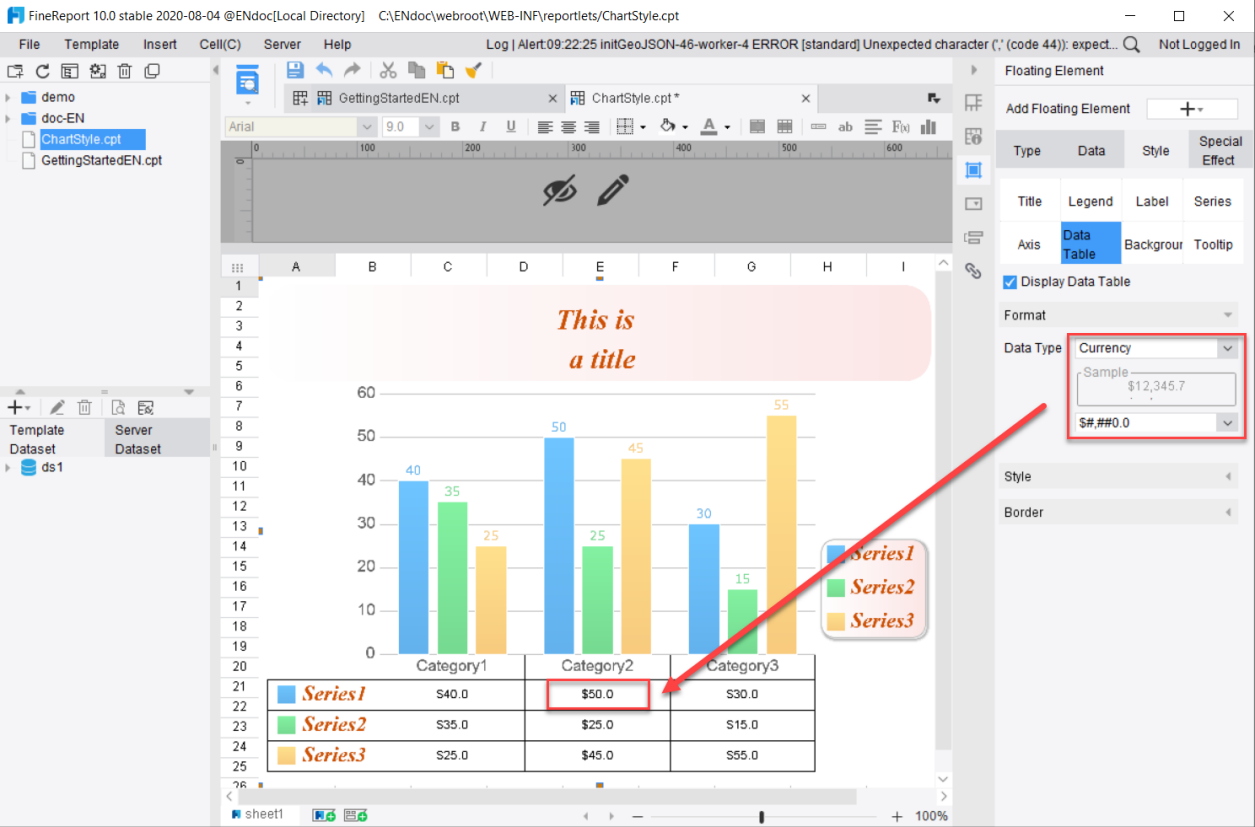Toggle Italic formatting

(483, 127)
